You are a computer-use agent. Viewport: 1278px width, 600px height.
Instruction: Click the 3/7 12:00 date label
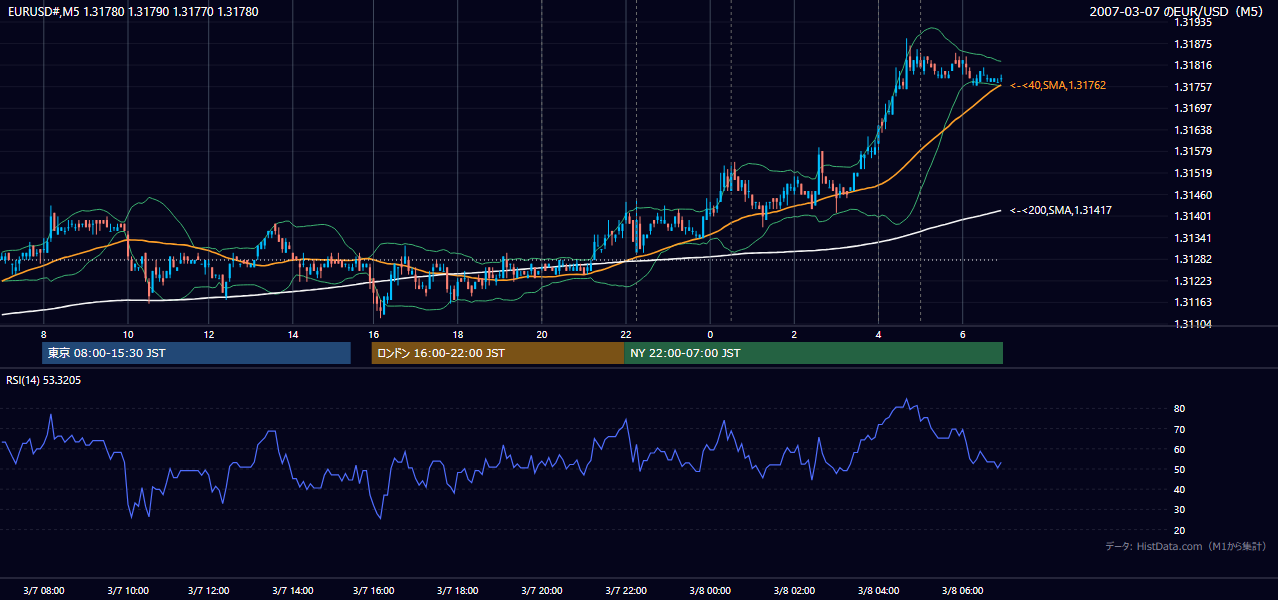(209, 590)
